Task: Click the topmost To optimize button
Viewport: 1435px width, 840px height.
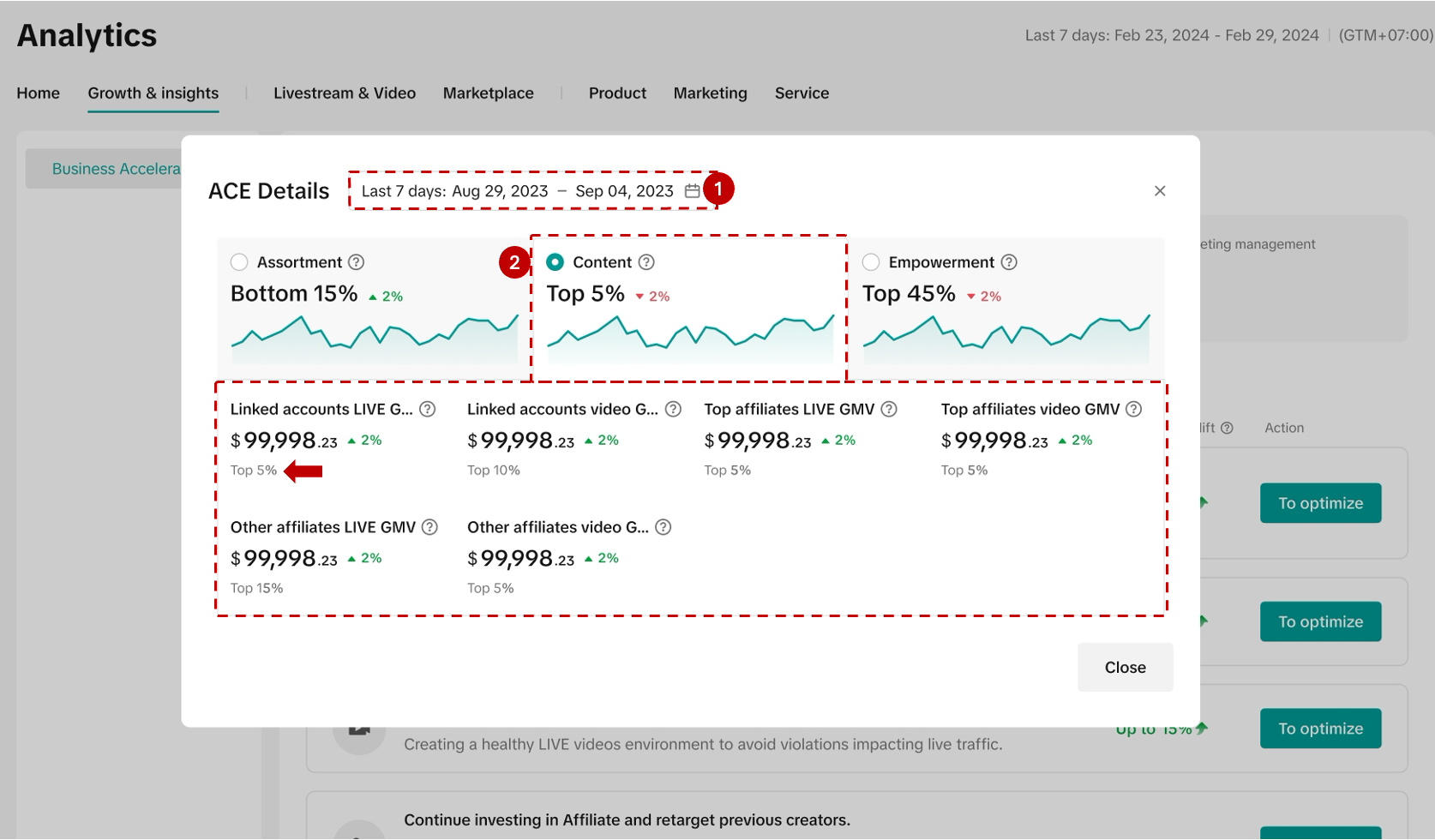Action: (1320, 503)
